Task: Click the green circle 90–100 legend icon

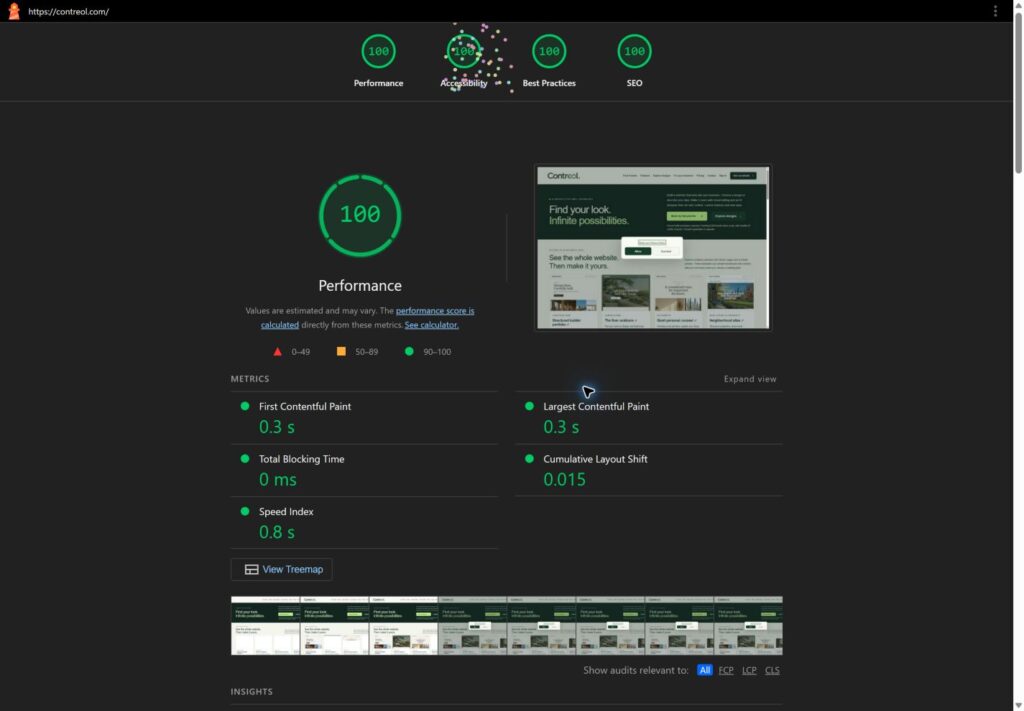Action: pos(409,351)
